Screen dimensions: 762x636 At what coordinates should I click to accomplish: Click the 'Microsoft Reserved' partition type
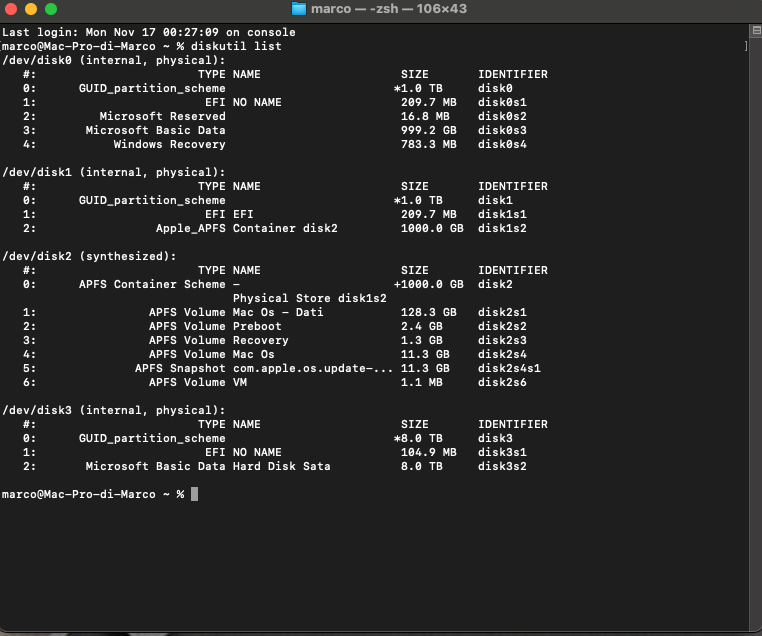click(x=162, y=116)
